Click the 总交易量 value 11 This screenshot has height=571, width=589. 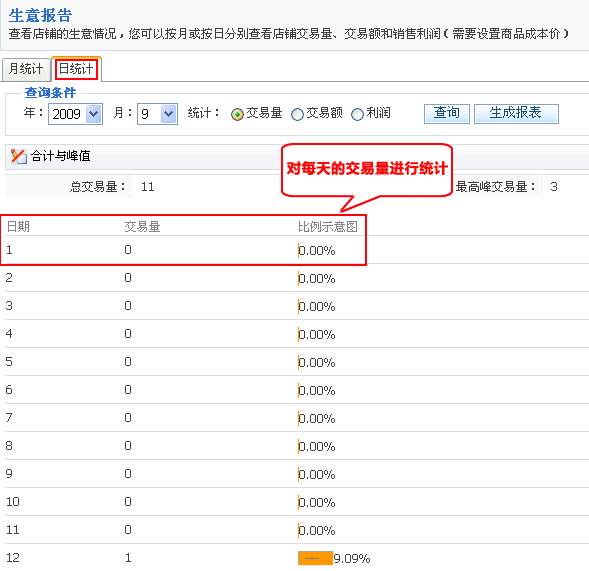148,187
